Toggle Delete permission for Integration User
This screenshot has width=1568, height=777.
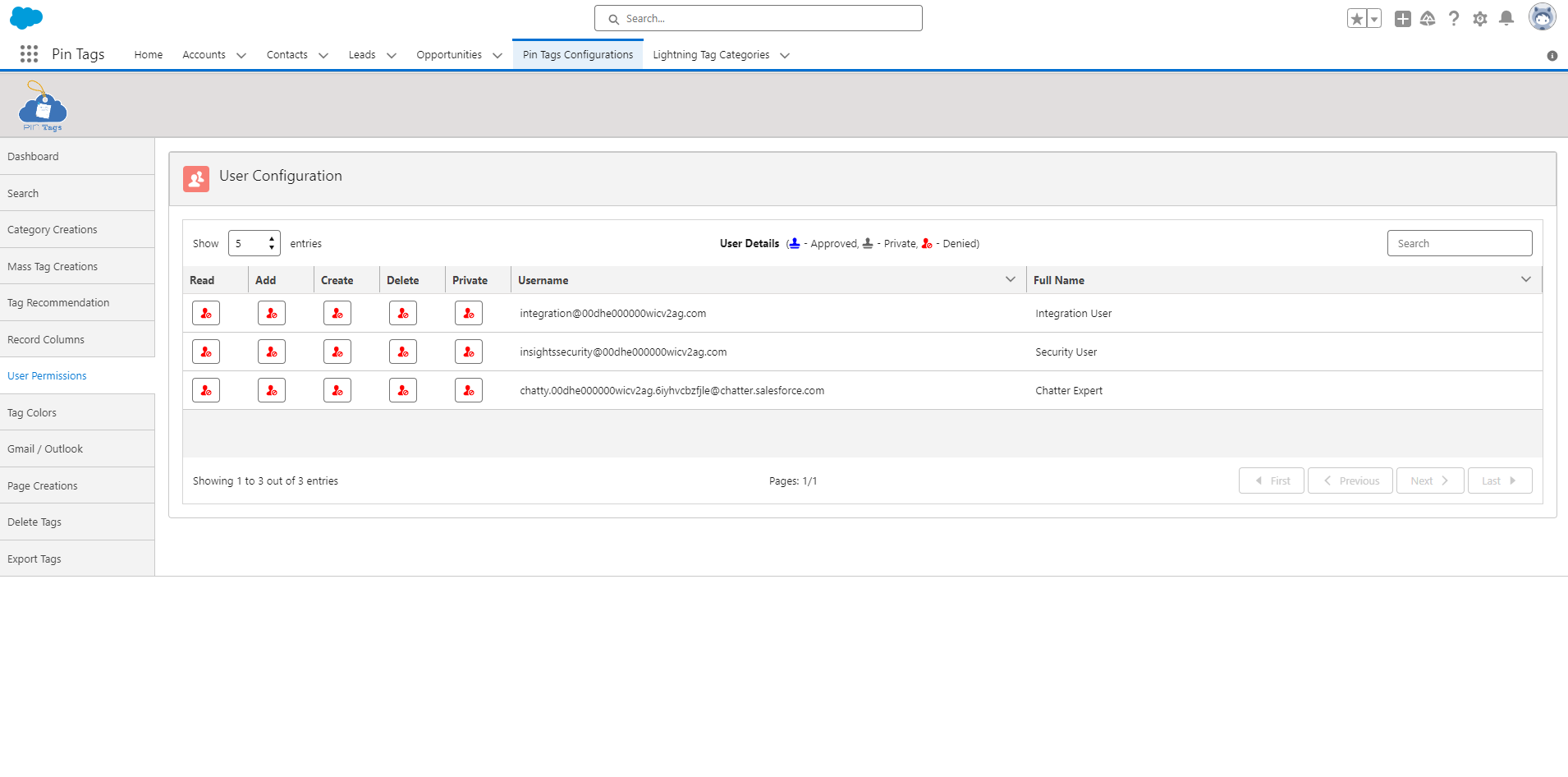coord(403,313)
